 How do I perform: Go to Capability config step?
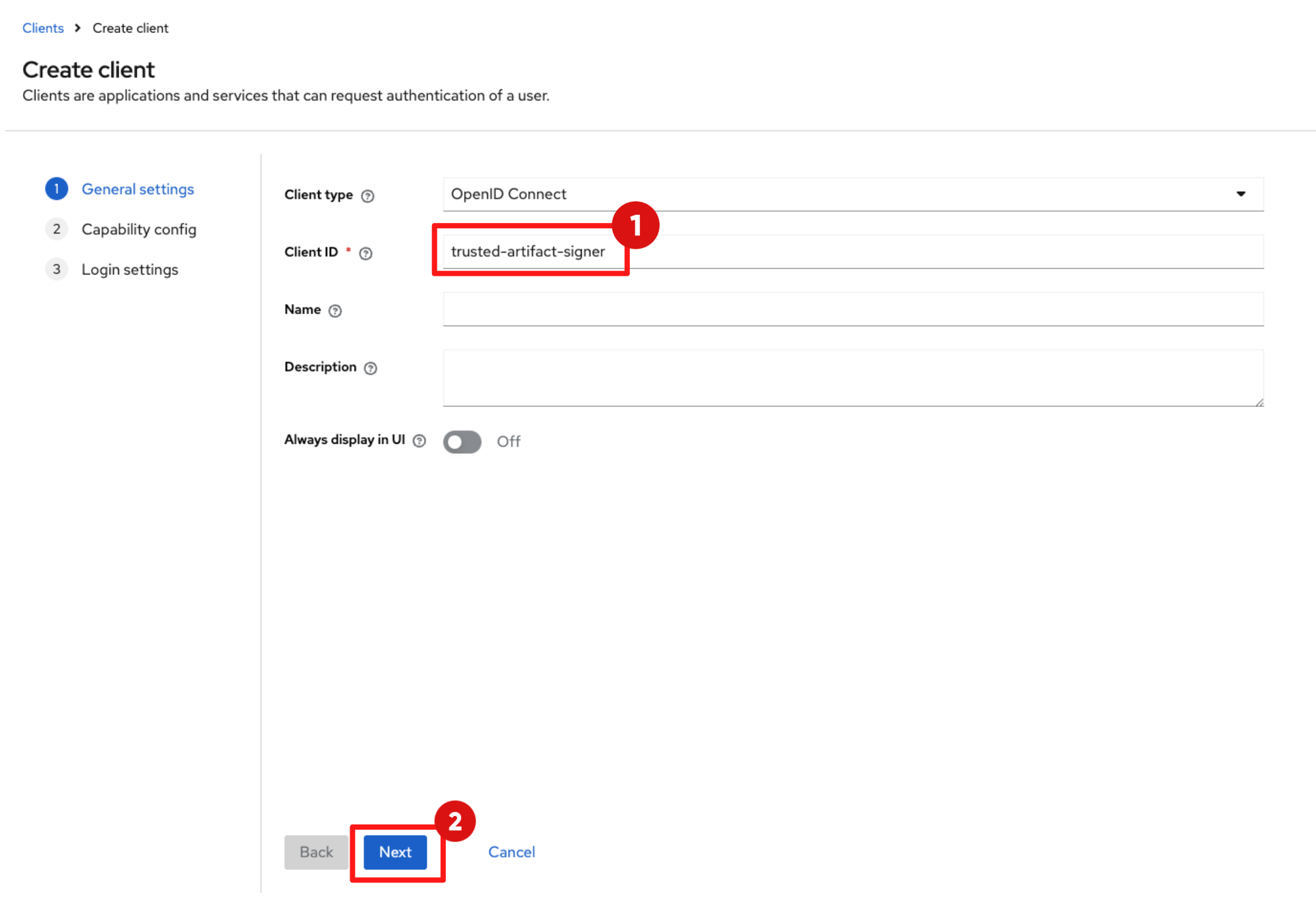[x=139, y=230]
